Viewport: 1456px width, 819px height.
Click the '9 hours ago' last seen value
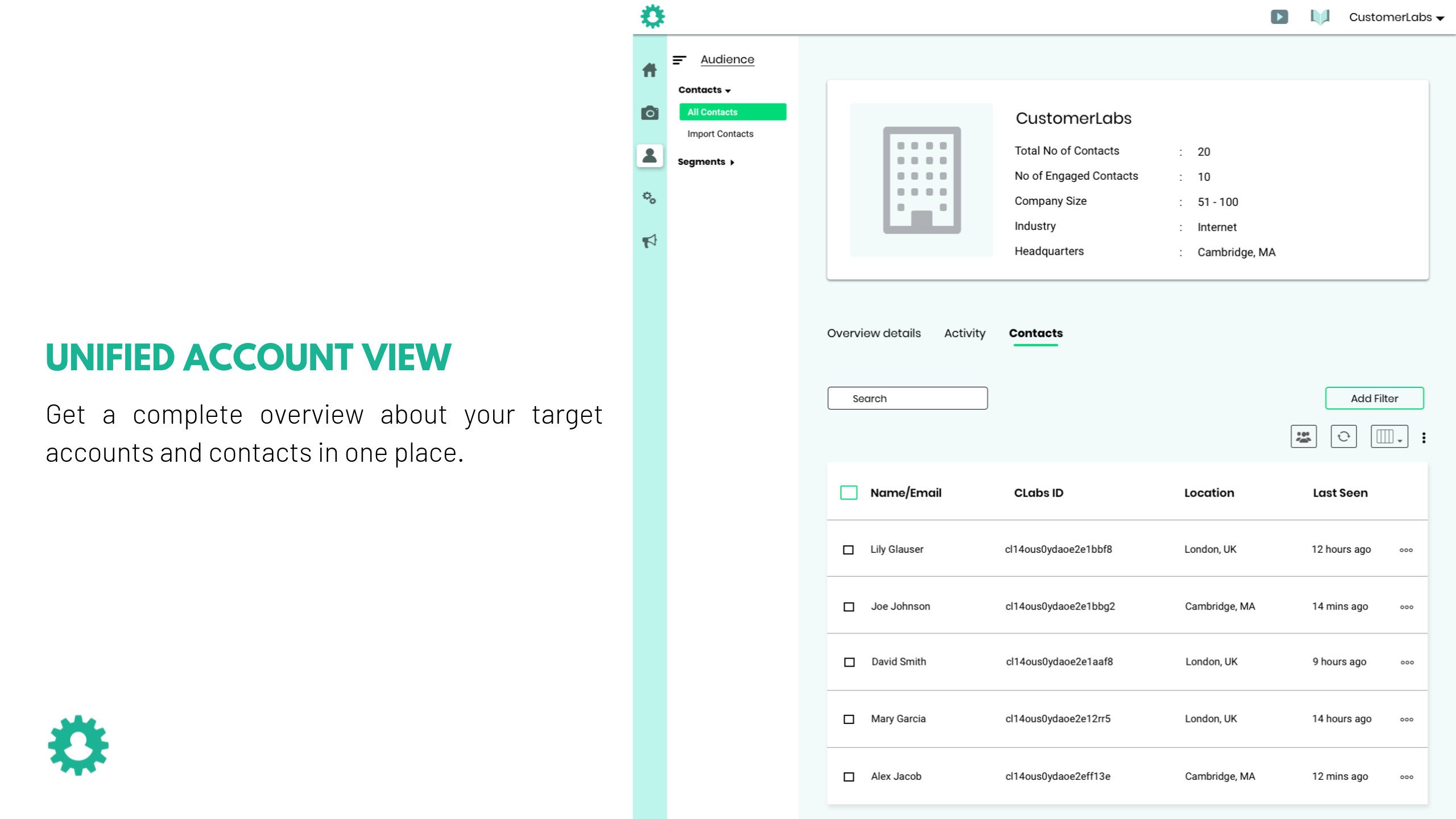tap(1339, 661)
